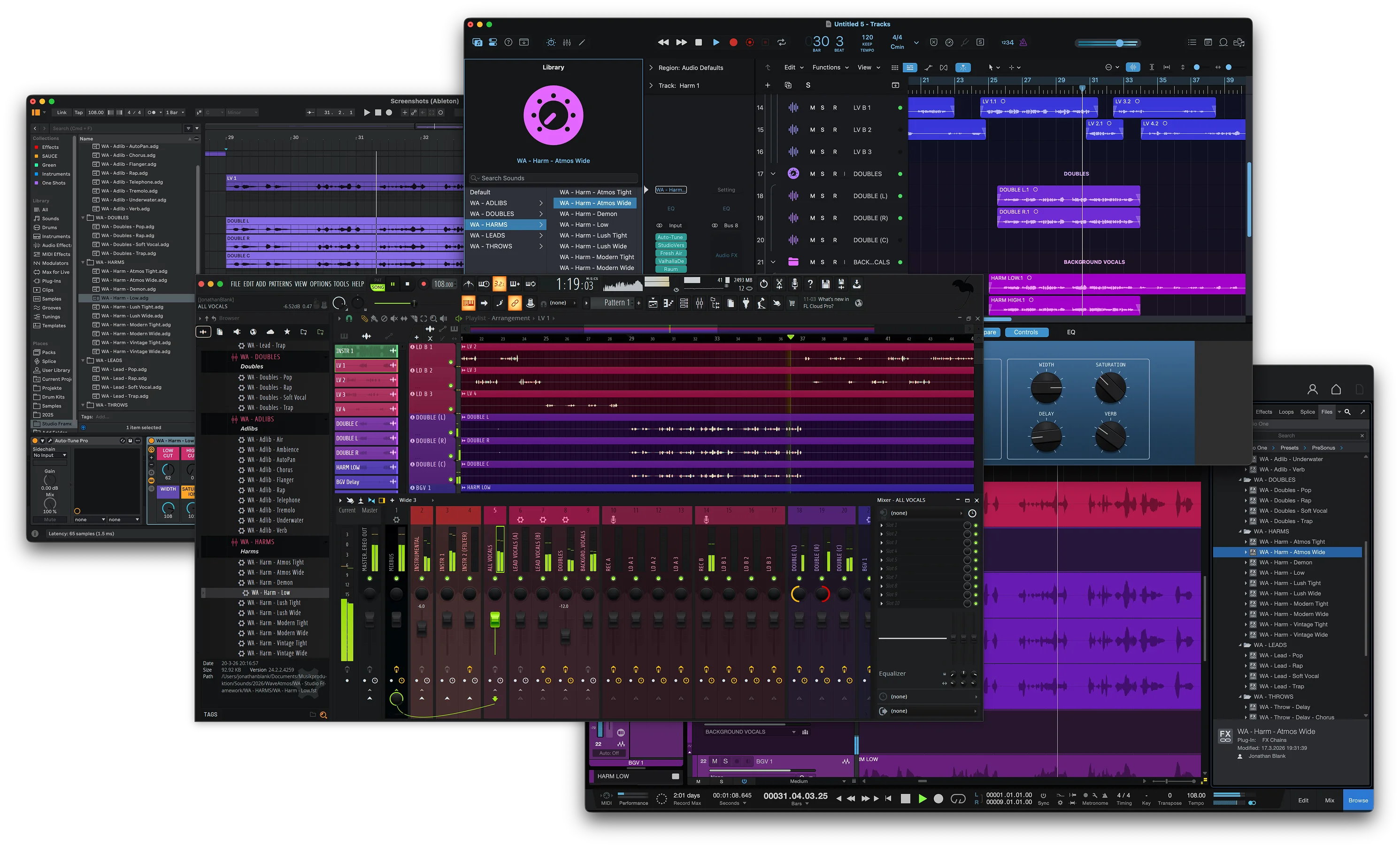Click Studio One's home icon
1400x847 pixels.
[1336, 389]
